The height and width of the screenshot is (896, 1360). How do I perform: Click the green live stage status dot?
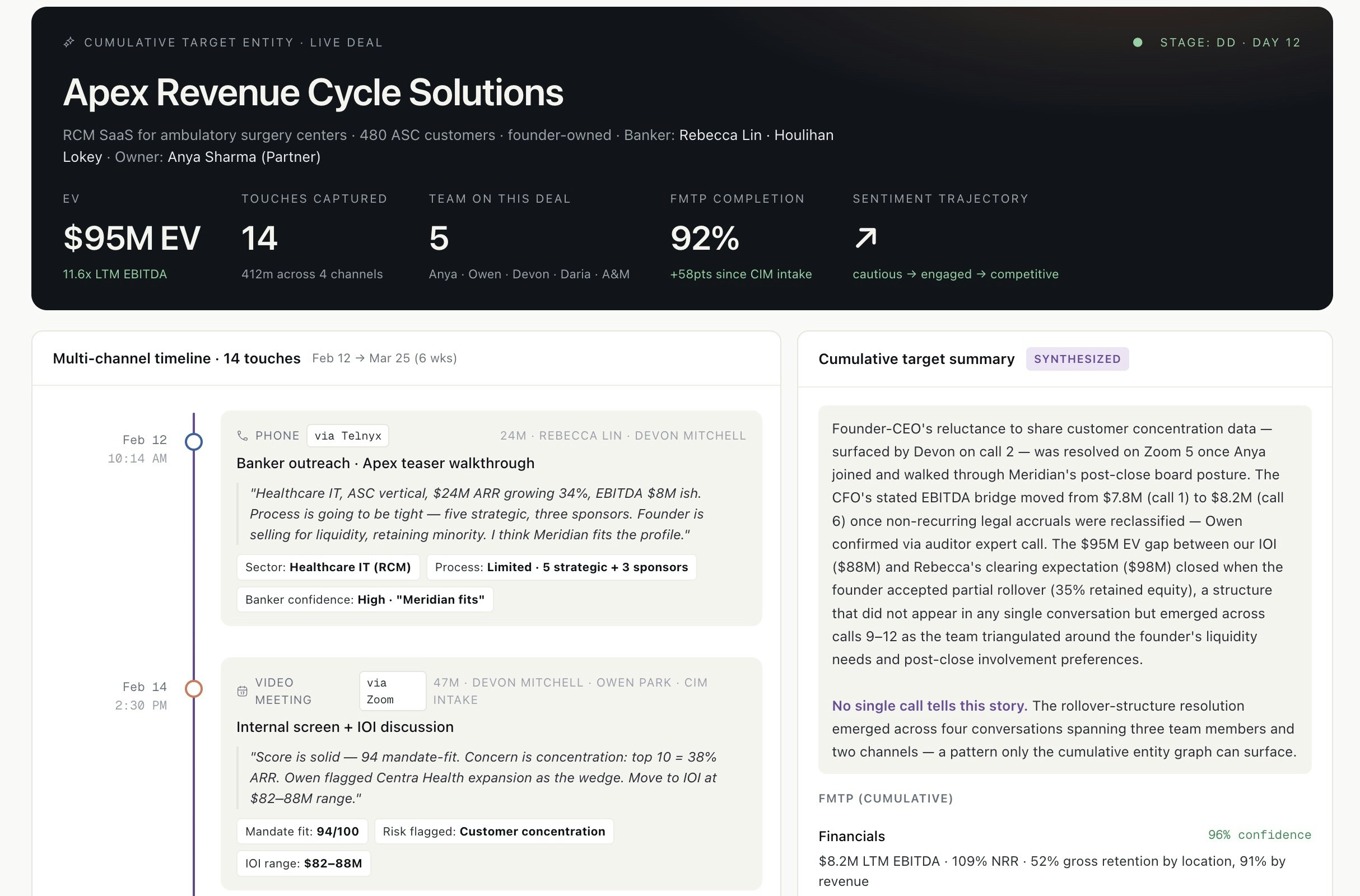[1137, 43]
